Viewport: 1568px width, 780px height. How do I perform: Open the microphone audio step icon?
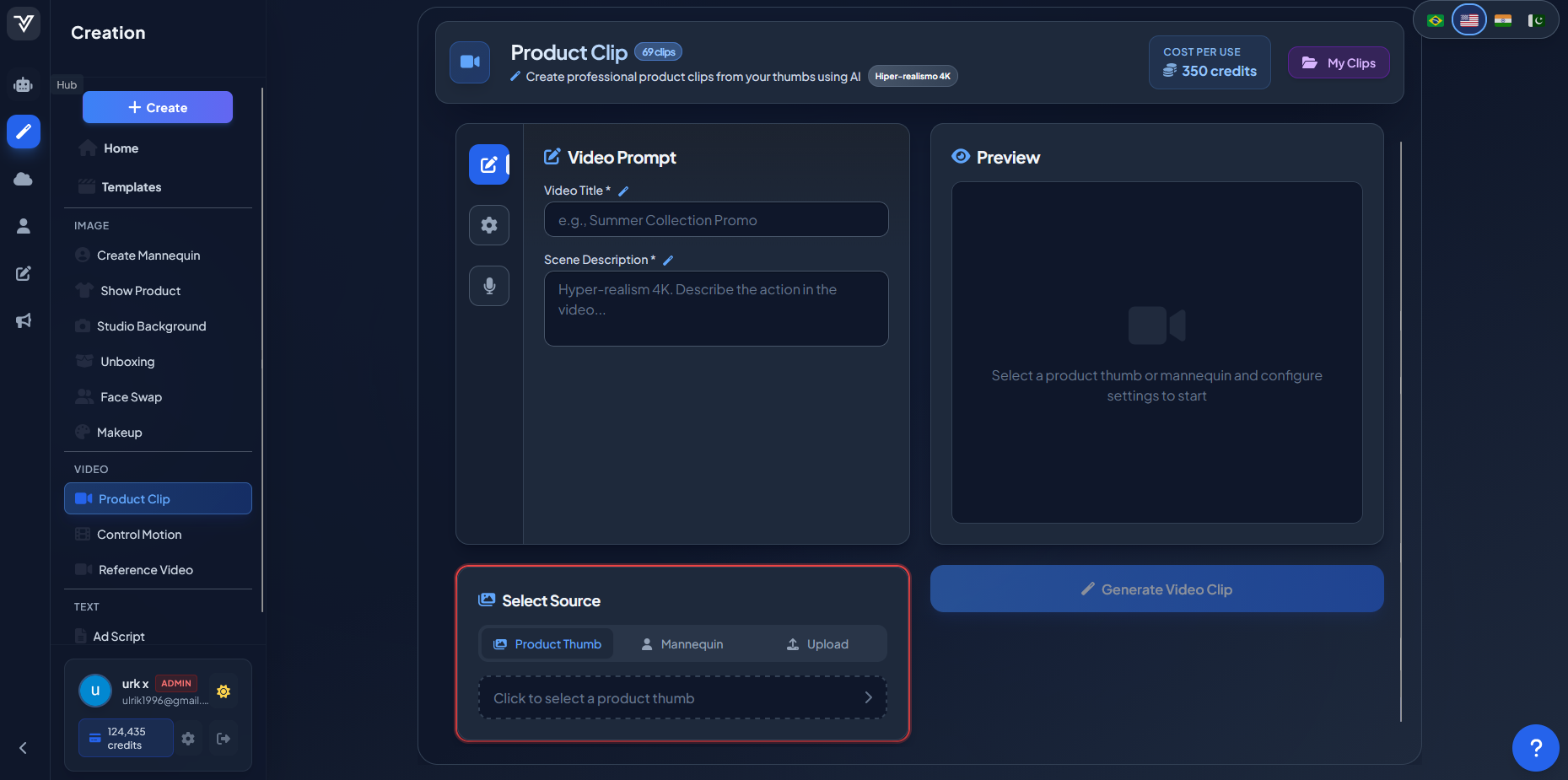point(489,286)
